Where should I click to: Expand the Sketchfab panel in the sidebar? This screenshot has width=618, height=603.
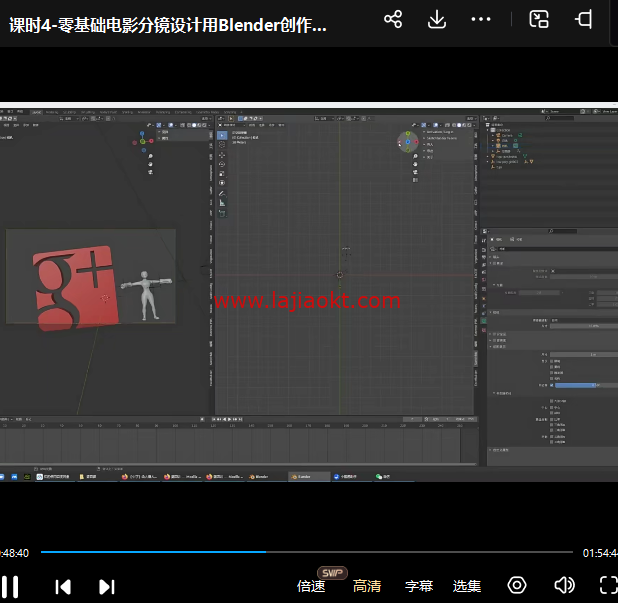(442, 138)
